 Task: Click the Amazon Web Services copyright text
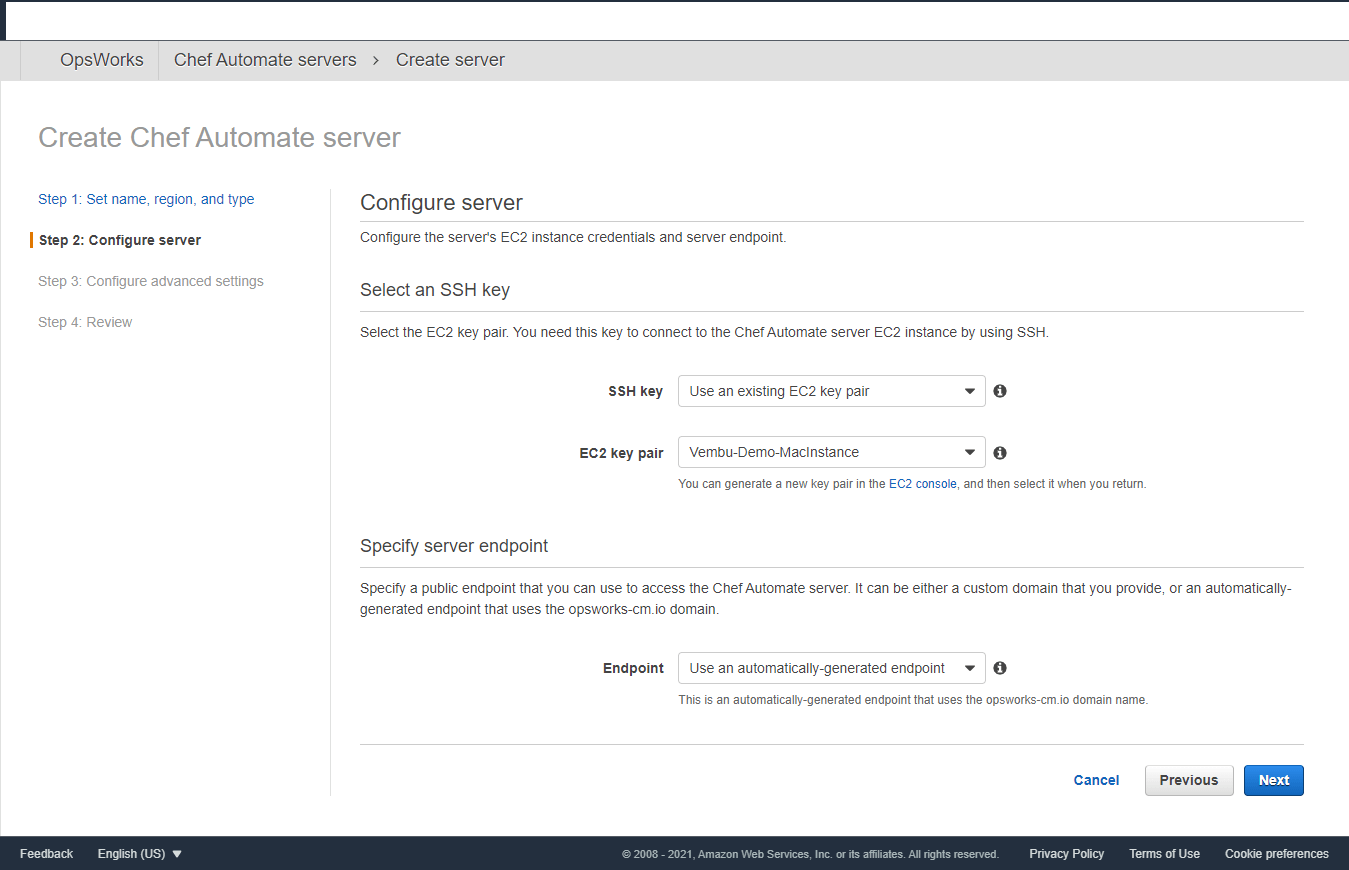tap(810, 855)
